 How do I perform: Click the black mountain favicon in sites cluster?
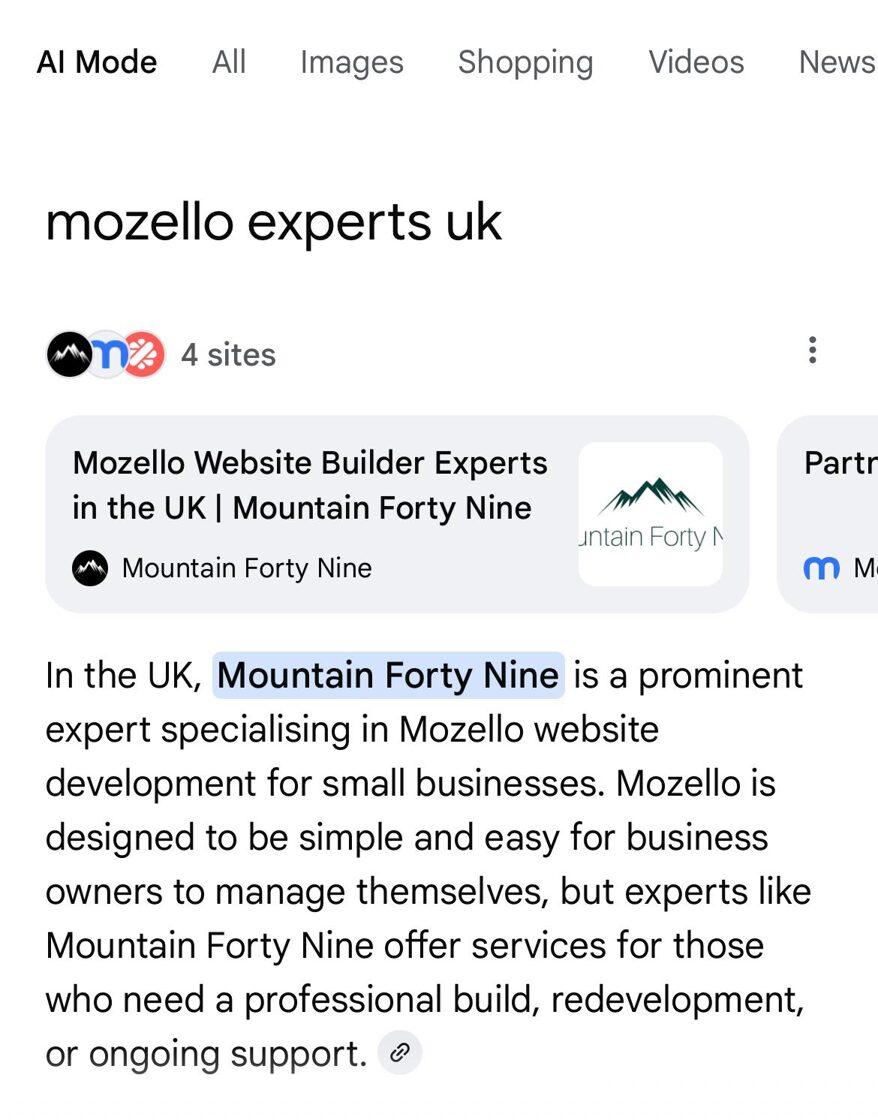(69, 354)
